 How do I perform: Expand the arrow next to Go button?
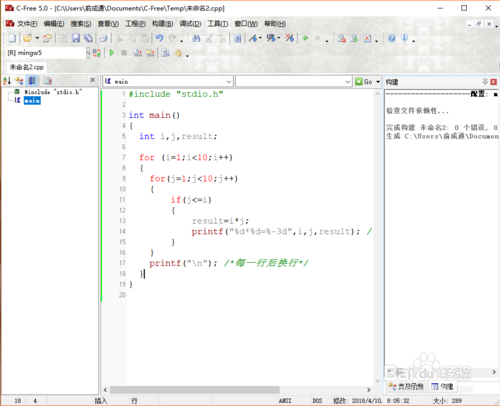378,82
